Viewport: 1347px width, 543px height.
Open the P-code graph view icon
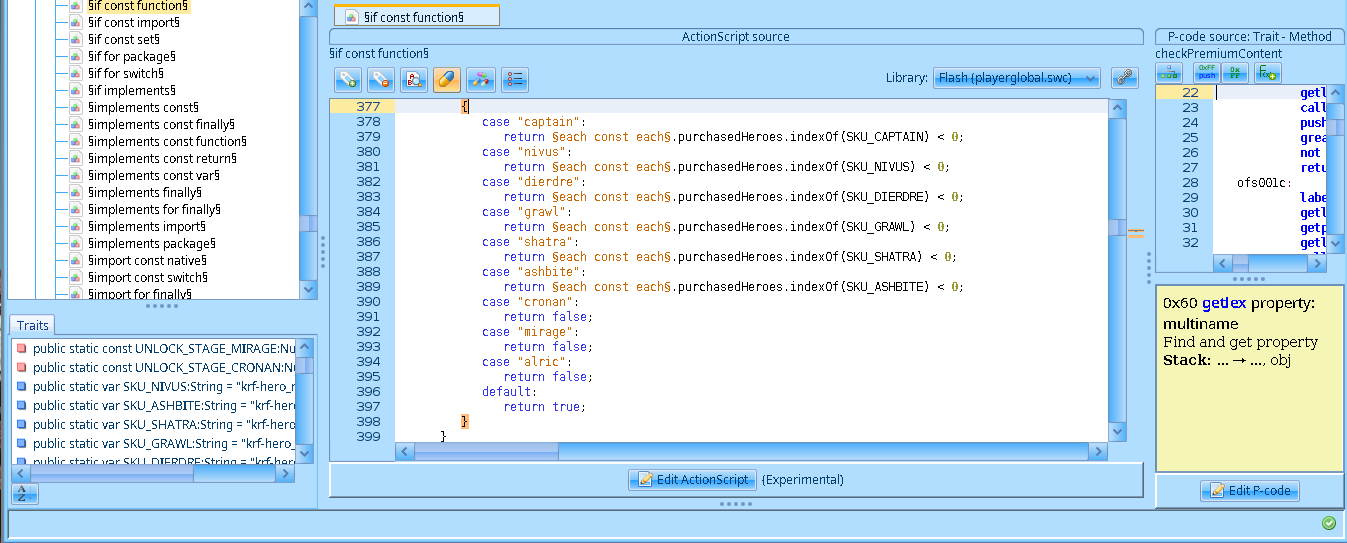tap(1168, 73)
